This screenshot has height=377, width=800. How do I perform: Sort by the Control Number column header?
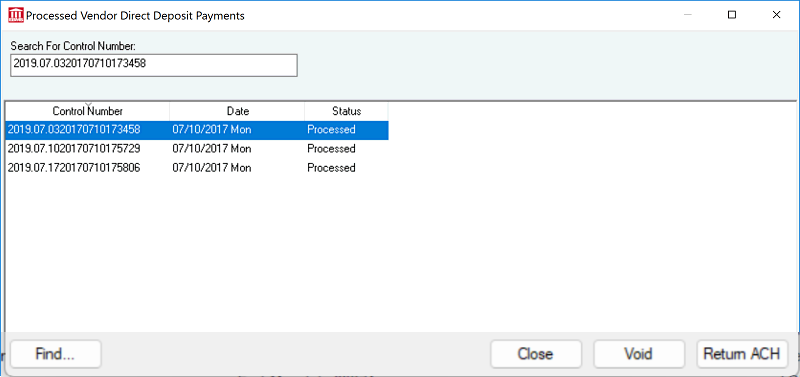point(87,111)
